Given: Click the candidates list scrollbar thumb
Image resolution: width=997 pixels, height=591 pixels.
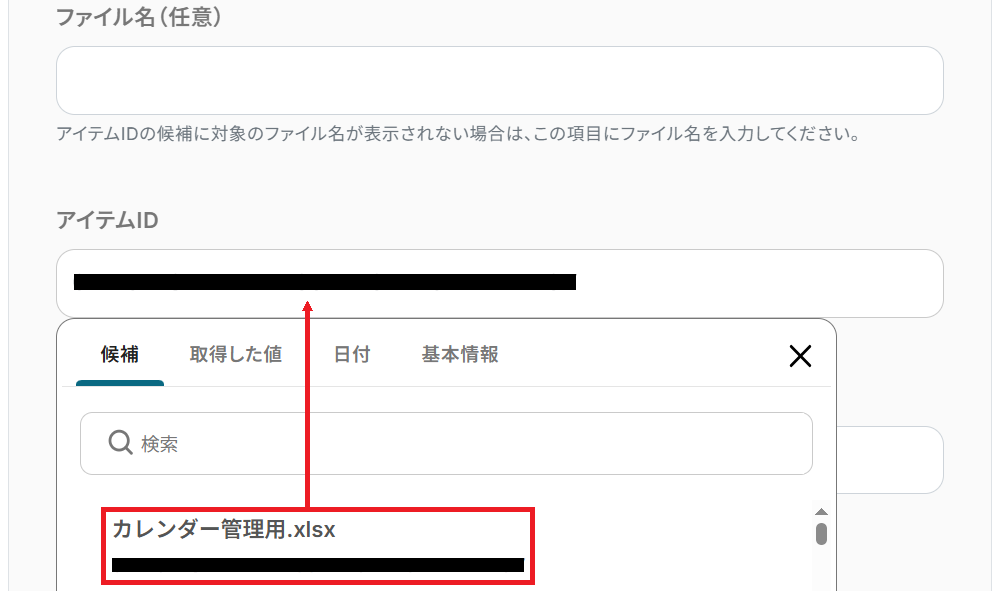Looking at the screenshot, I should tap(822, 534).
